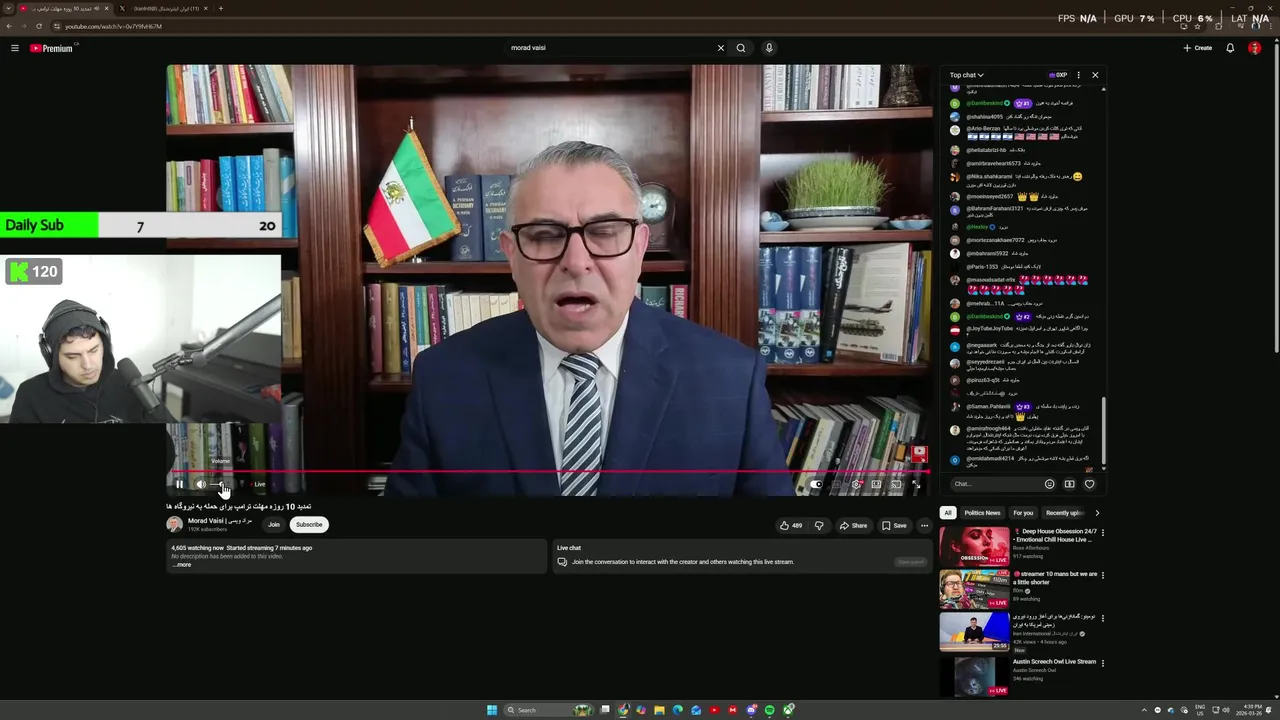The height and width of the screenshot is (720, 1280).
Task: Open Deep House Obsession 24/7 thumbnail
Action: point(974,547)
